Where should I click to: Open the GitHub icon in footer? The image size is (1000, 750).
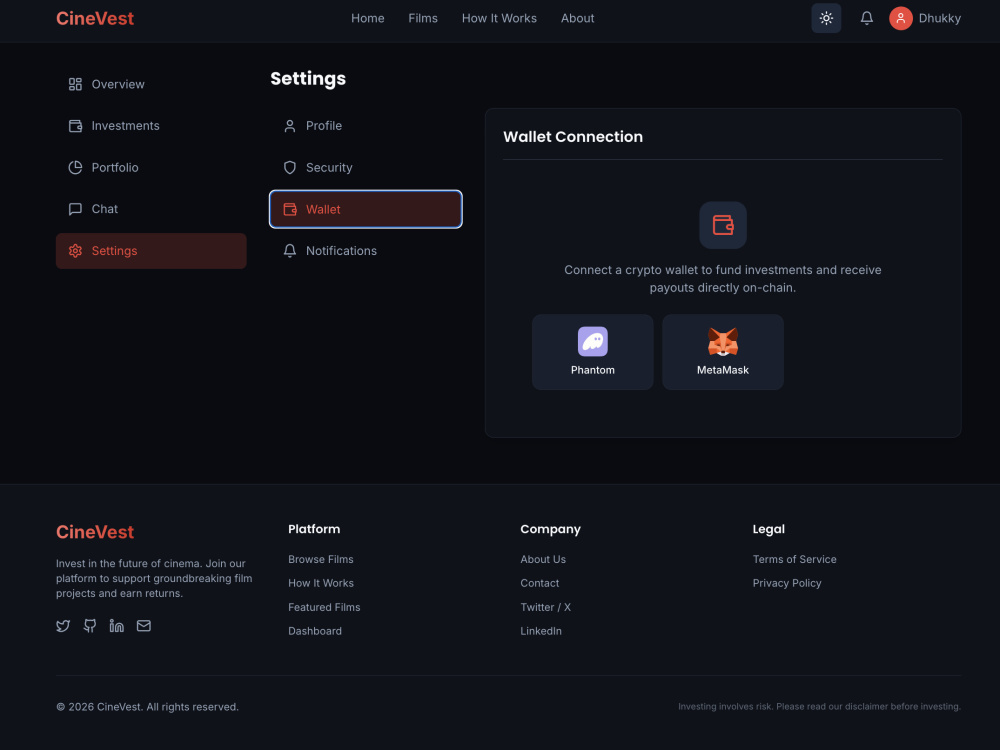coord(90,626)
